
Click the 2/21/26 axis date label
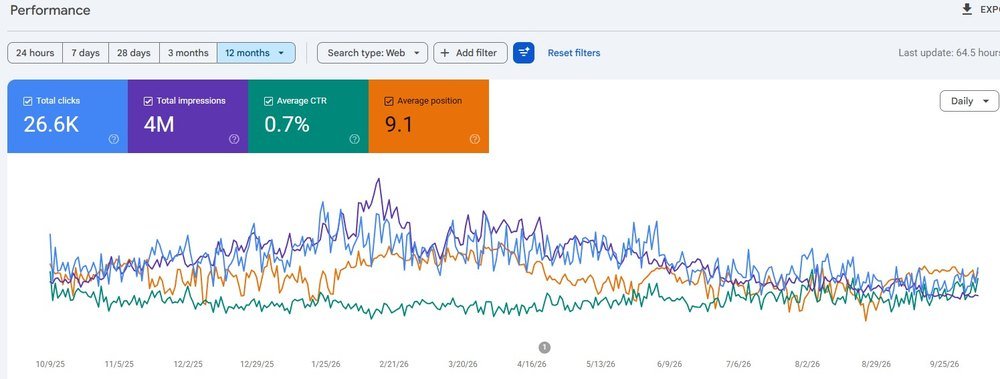[x=394, y=364]
